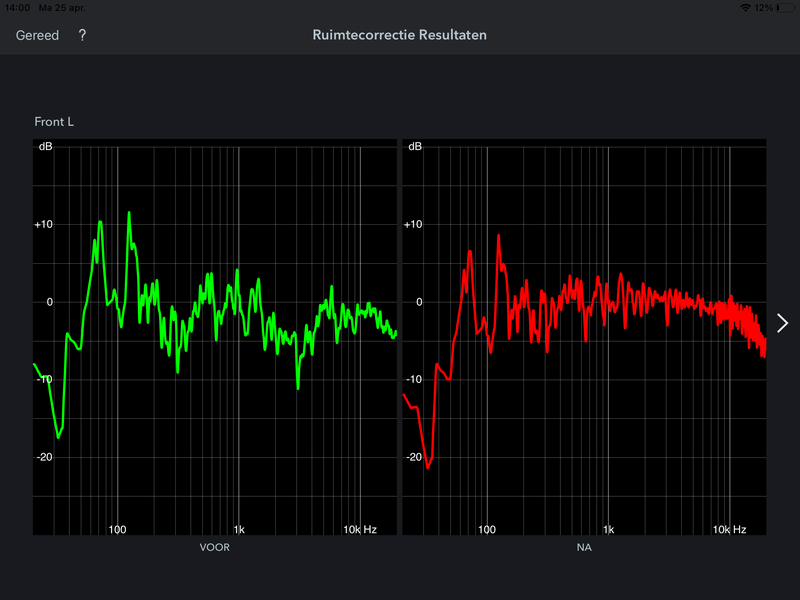Tap the +10 label on VOOR graph

pyautogui.click(x=43, y=224)
